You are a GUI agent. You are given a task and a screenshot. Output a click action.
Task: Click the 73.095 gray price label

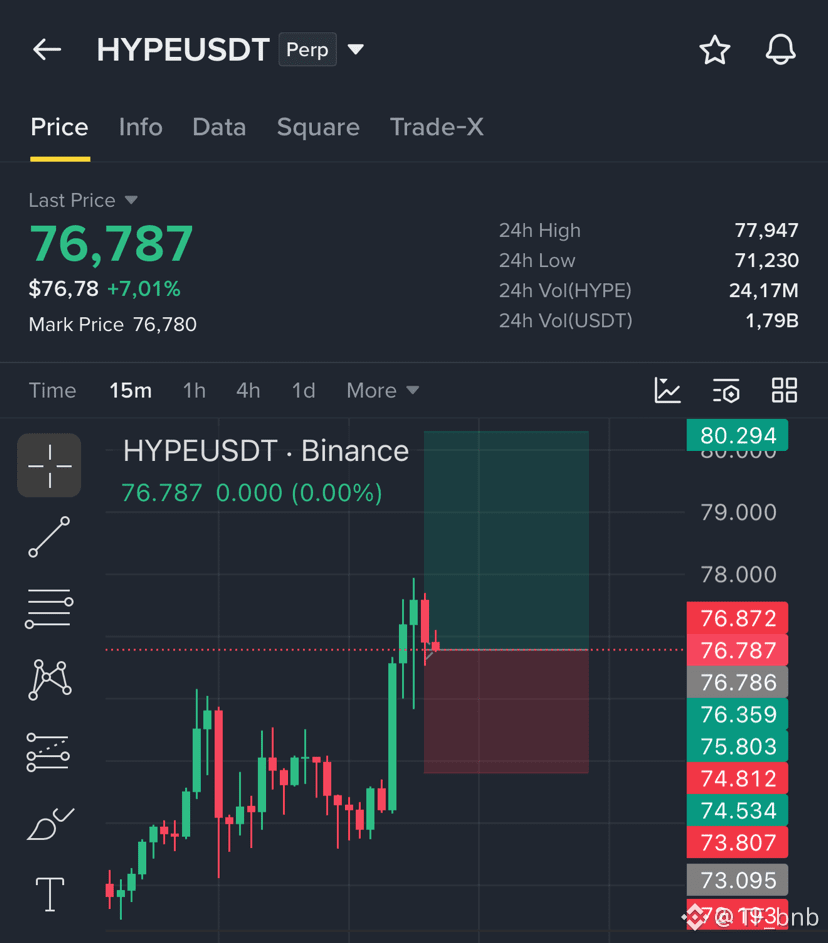(x=737, y=880)
